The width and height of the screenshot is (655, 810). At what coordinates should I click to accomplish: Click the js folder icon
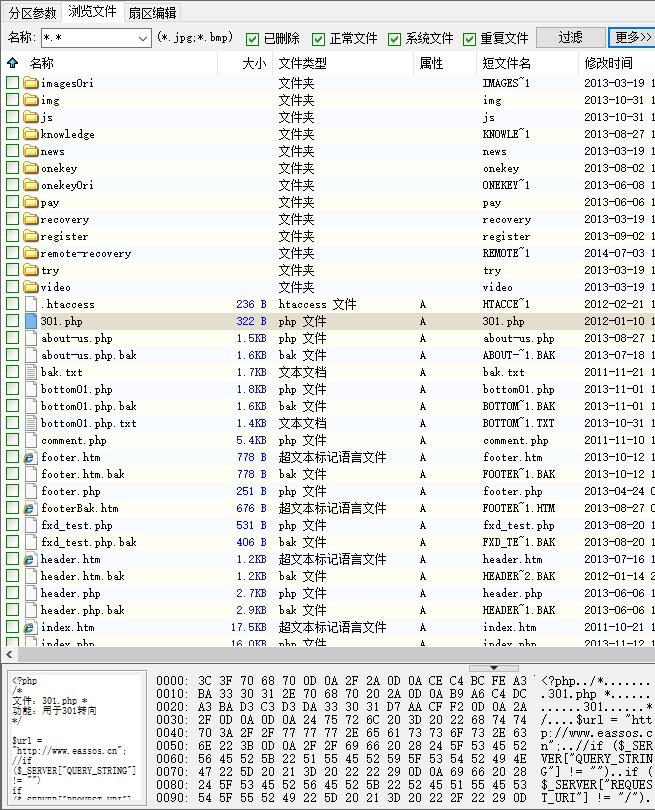(x=31, y=117)
